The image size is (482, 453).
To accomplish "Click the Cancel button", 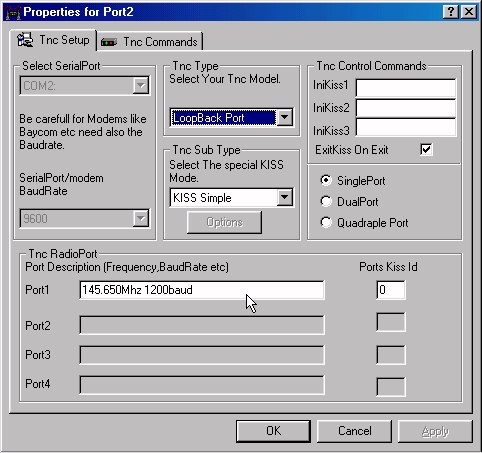I will coord(354,431).
